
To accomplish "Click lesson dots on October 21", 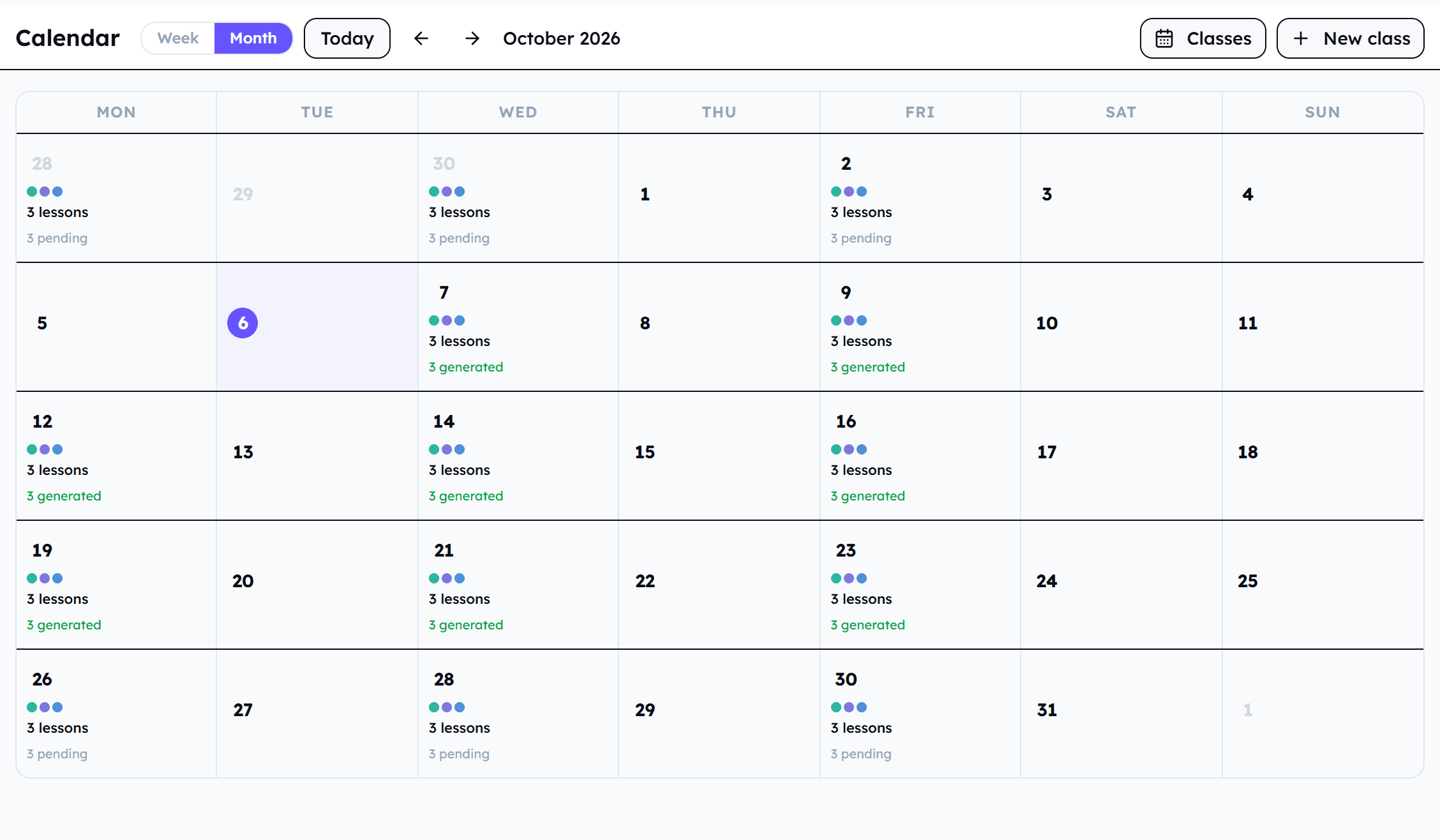I will pyautogui.click(x=447, y=578).
